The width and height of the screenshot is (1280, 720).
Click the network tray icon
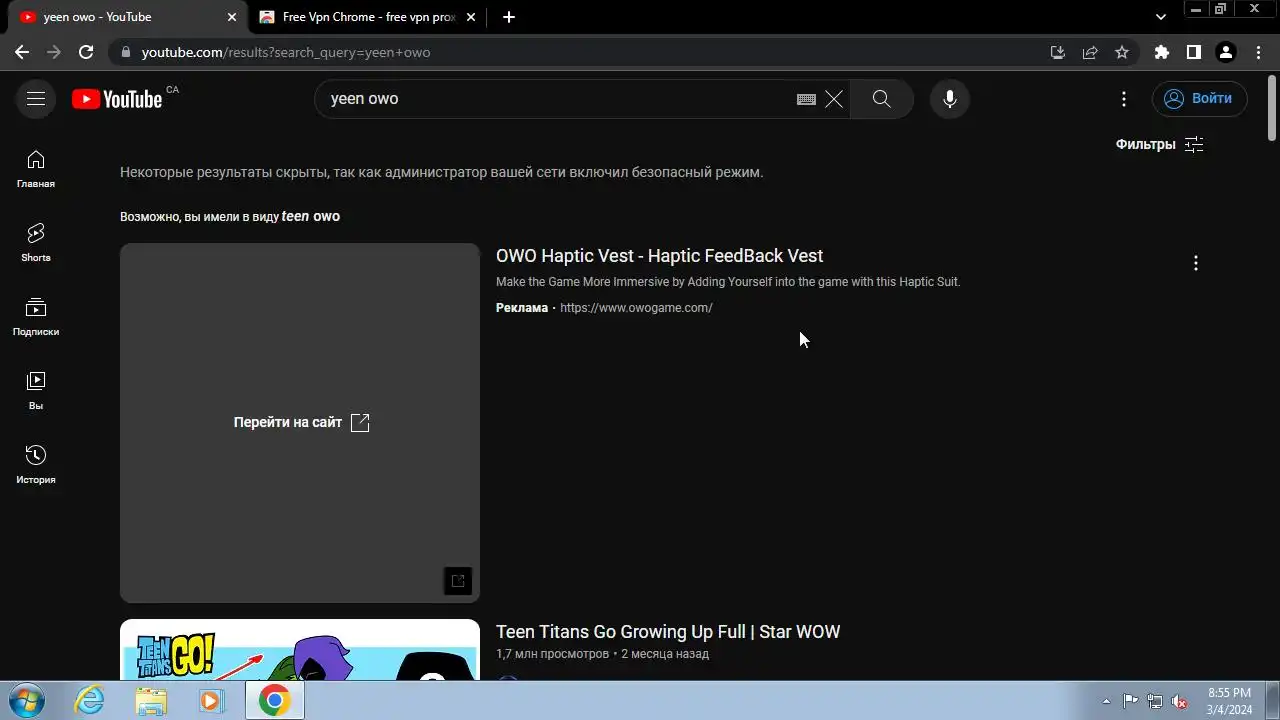(x=1155, y=701)
